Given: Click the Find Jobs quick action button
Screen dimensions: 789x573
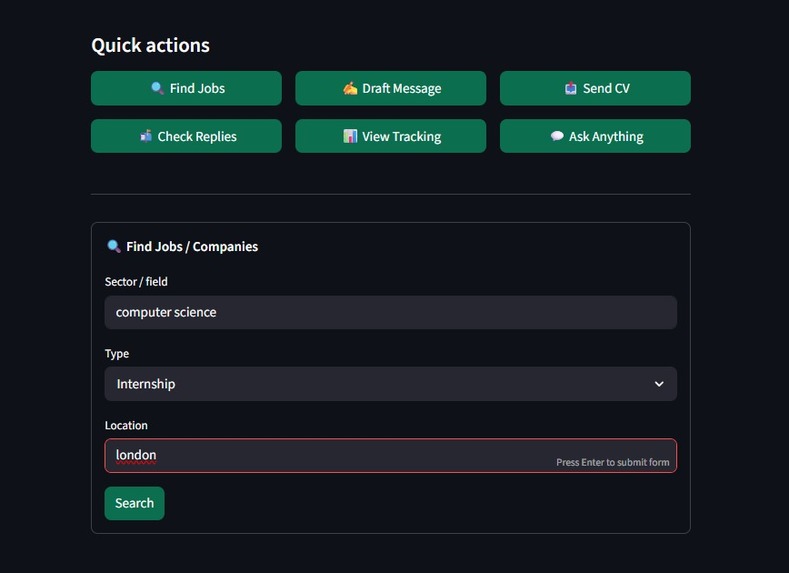Looking at the screenshot, I should tap(186, 88).
